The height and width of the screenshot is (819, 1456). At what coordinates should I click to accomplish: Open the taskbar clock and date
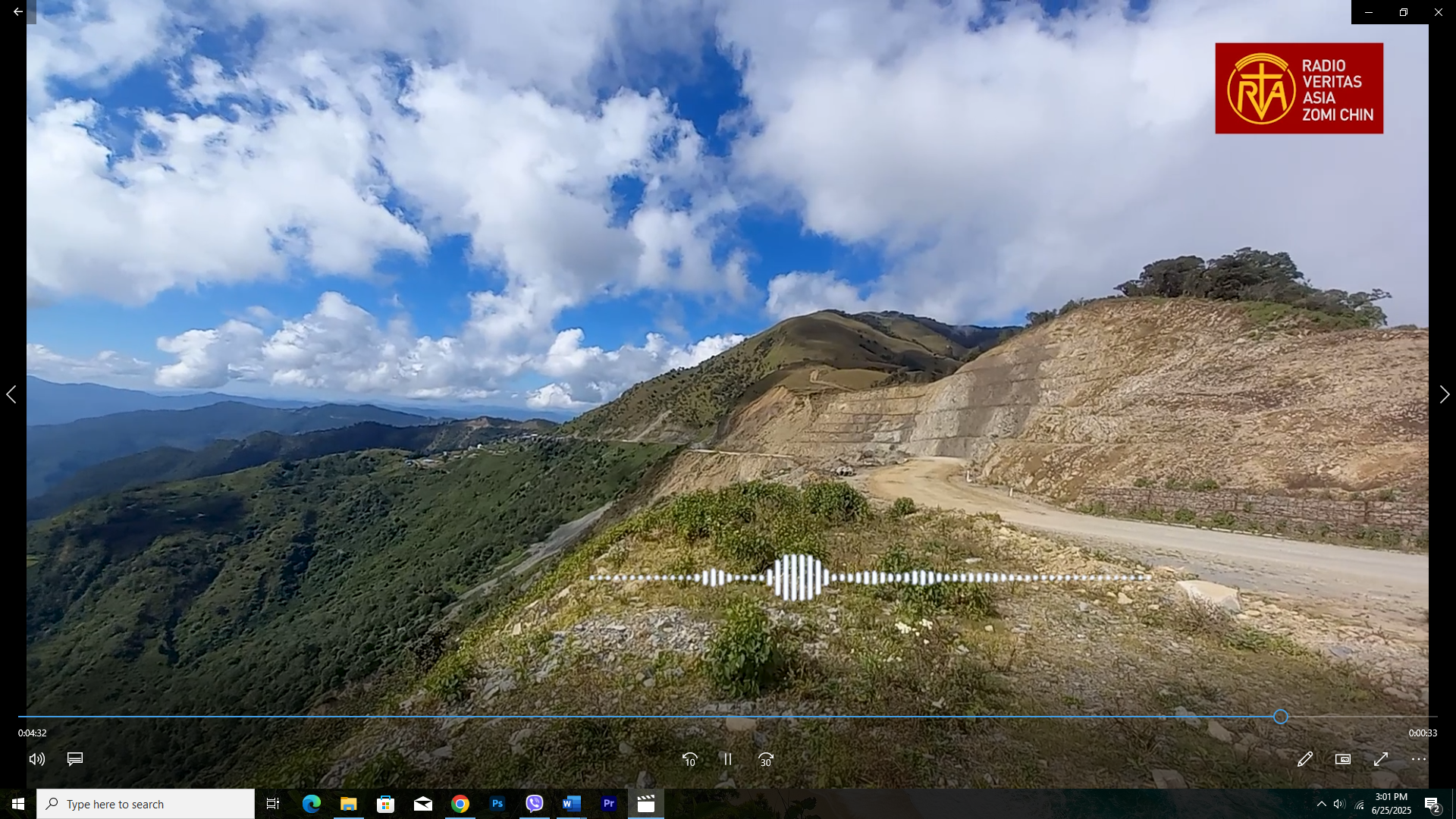[x=1391, y=804]
